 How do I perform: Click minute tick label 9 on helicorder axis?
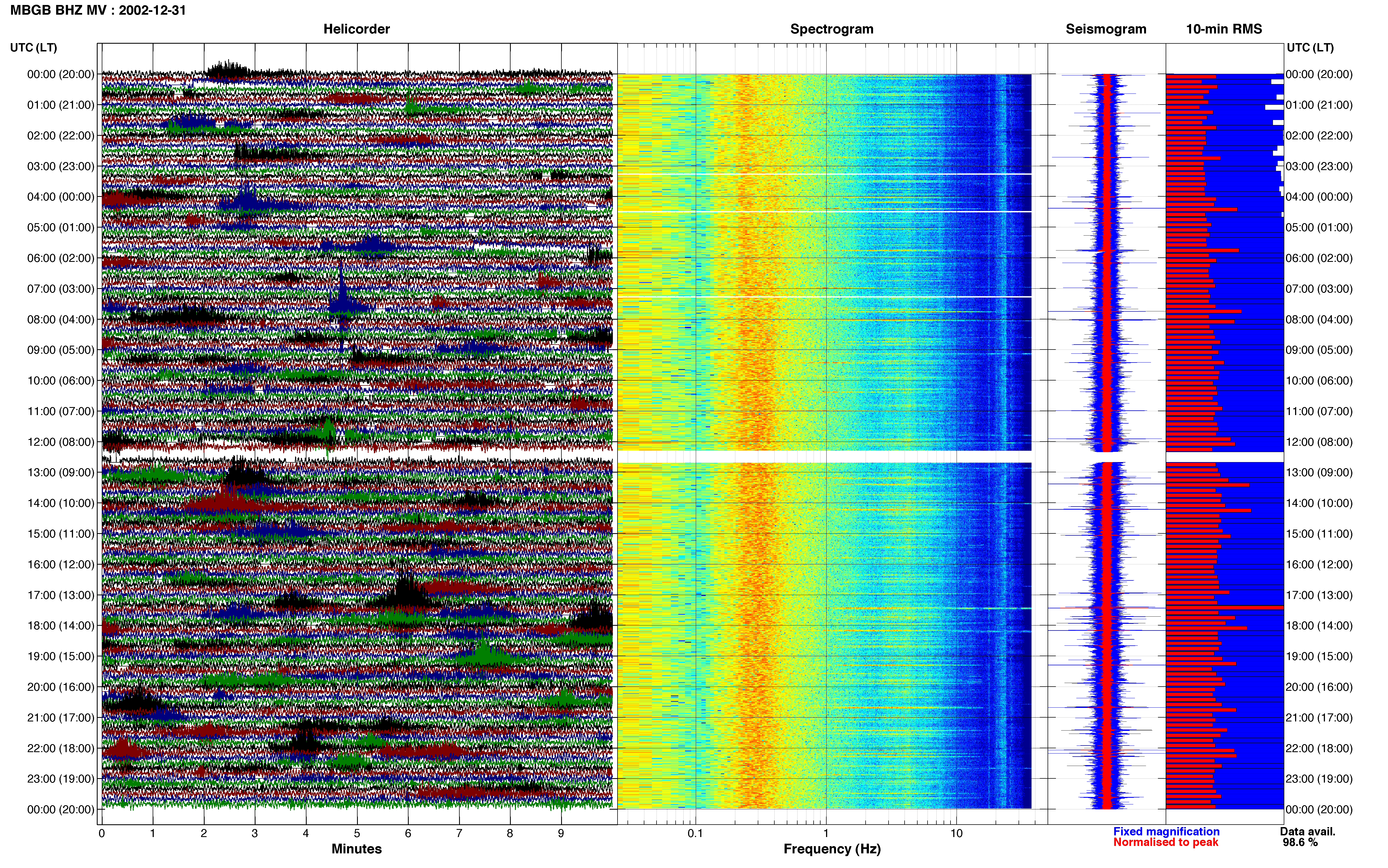(561, 833)
